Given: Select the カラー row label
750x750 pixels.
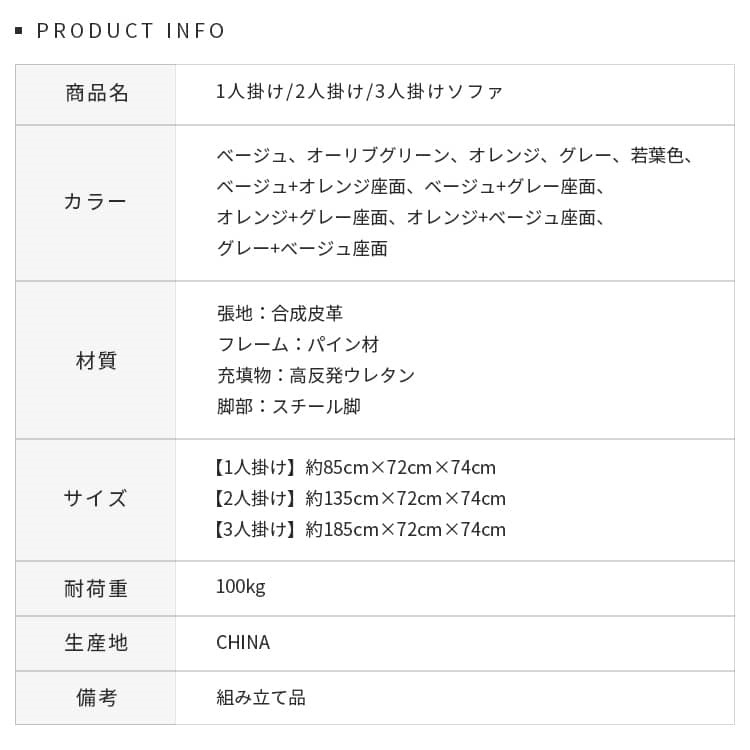Looking at the screenshot, I should tap(96, 202).
